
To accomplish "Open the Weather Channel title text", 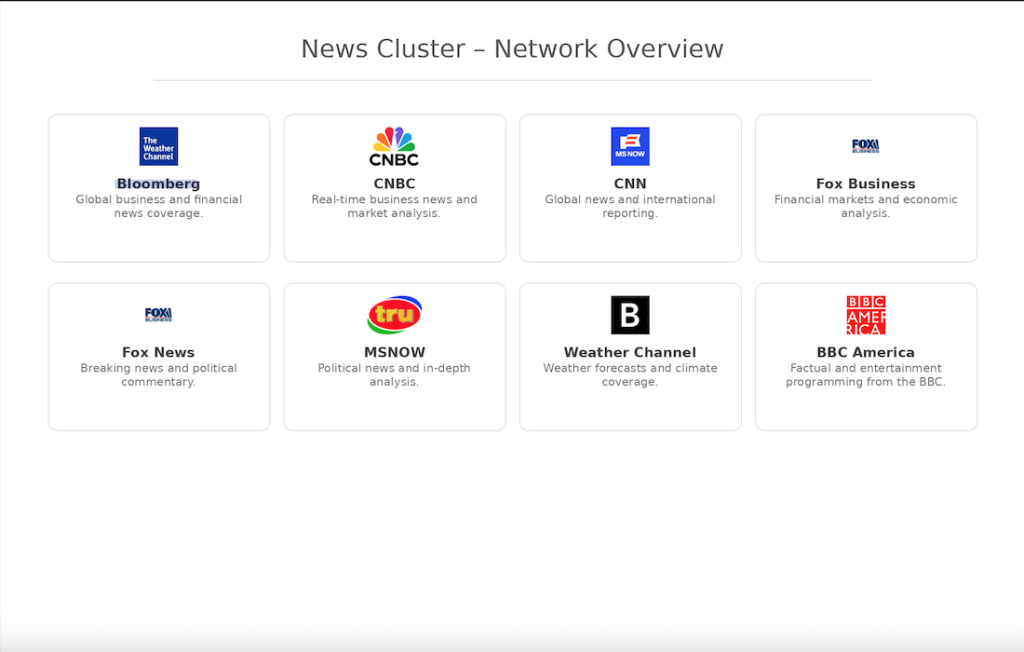I will click(x=630, y=353).
